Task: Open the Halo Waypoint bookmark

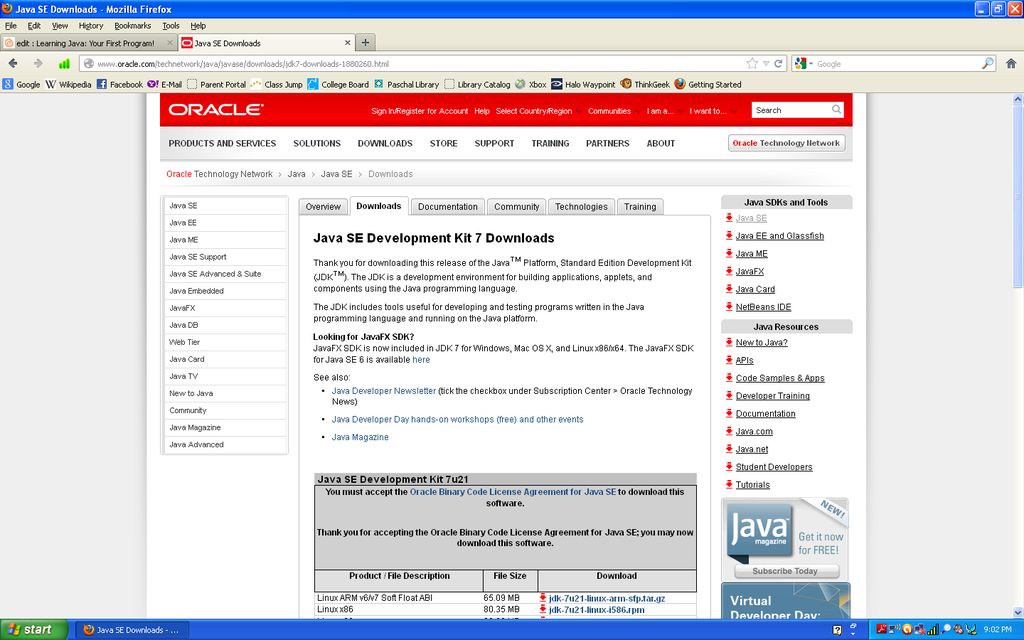Action: click(x=583, y=84)
